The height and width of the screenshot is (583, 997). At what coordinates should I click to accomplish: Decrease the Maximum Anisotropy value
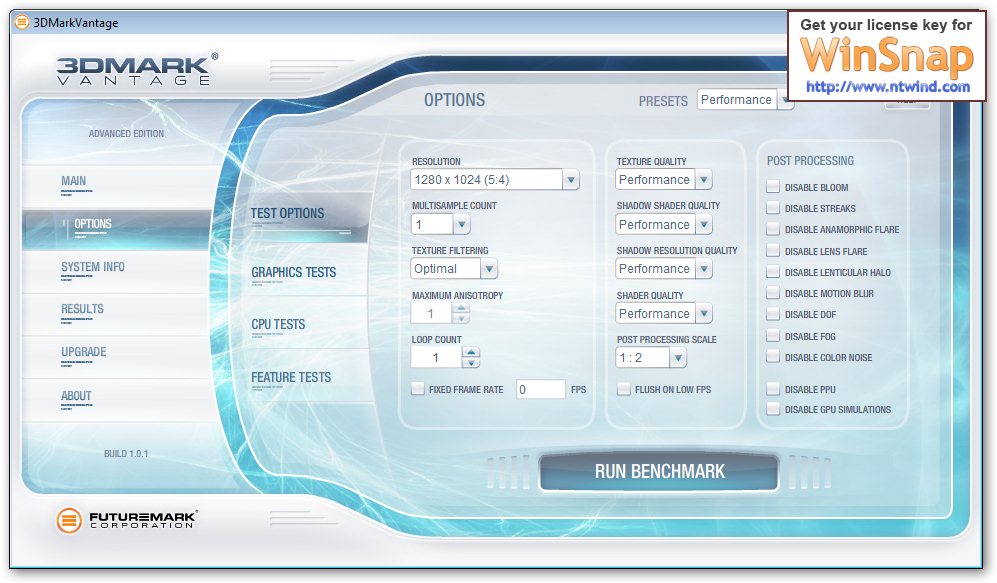point(461,318)
